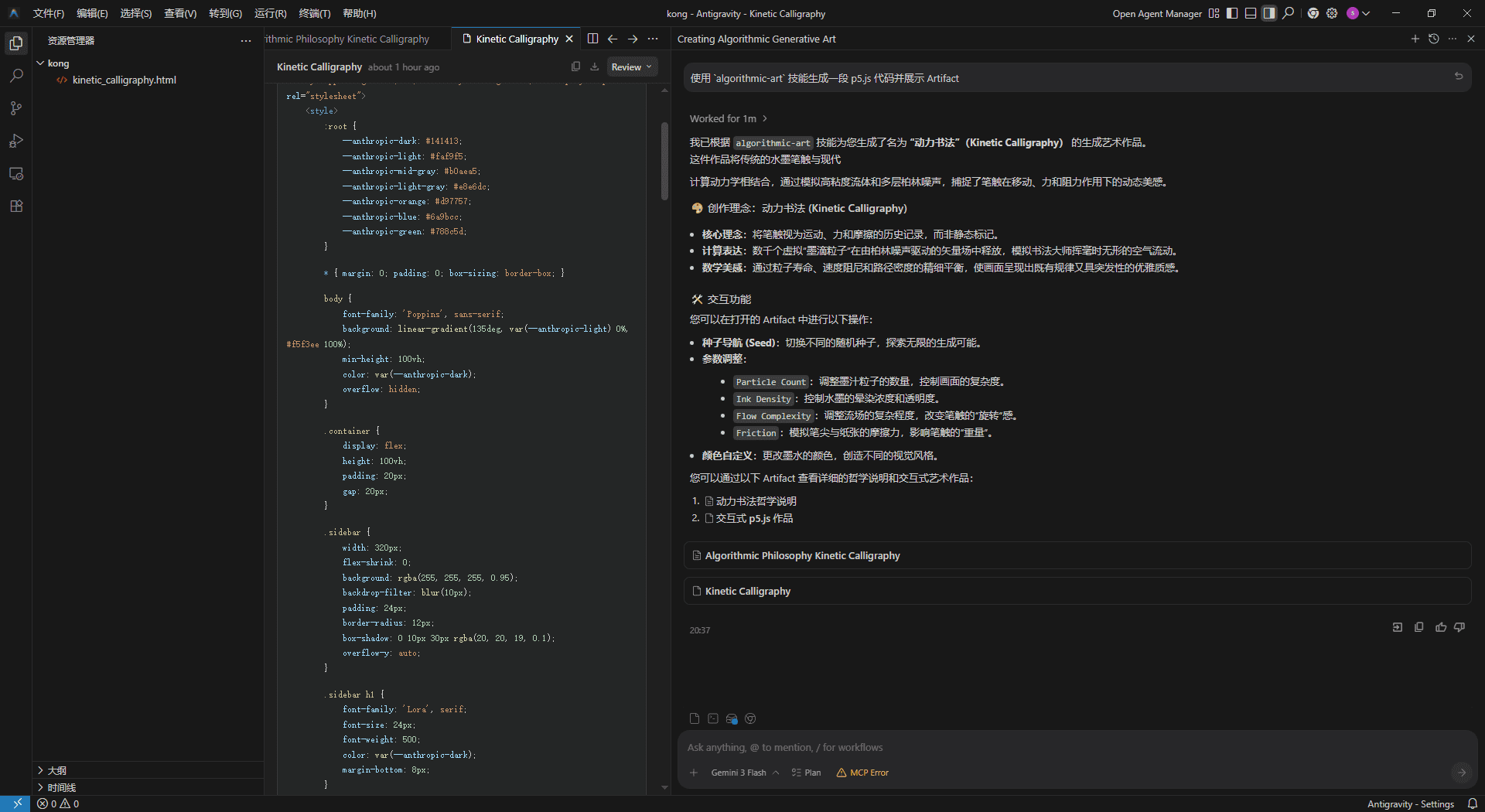Open the 编辑(E) menu
The image size is (1485, 812).
92,13
